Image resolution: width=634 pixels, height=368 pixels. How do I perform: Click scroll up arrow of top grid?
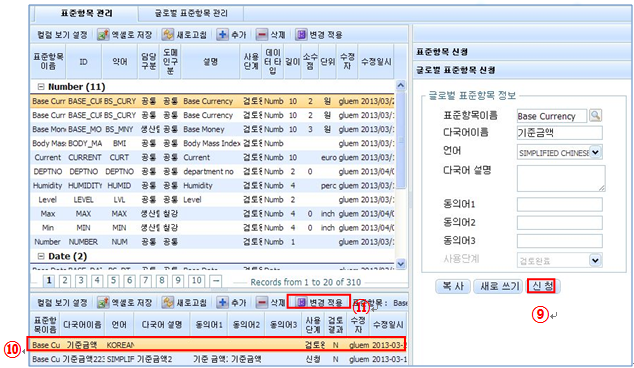click(400, 85)
